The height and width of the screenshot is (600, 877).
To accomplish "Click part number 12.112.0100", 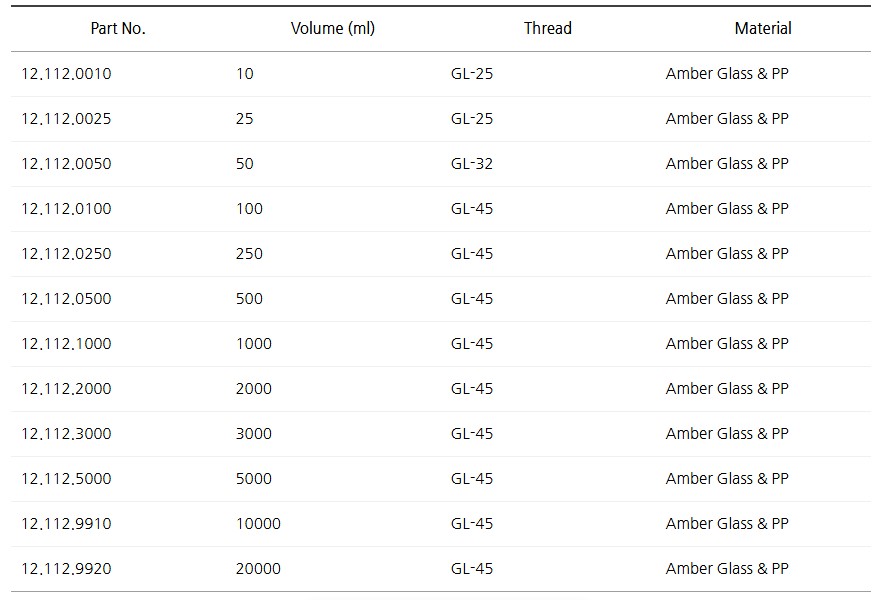I will click(66, 209).
